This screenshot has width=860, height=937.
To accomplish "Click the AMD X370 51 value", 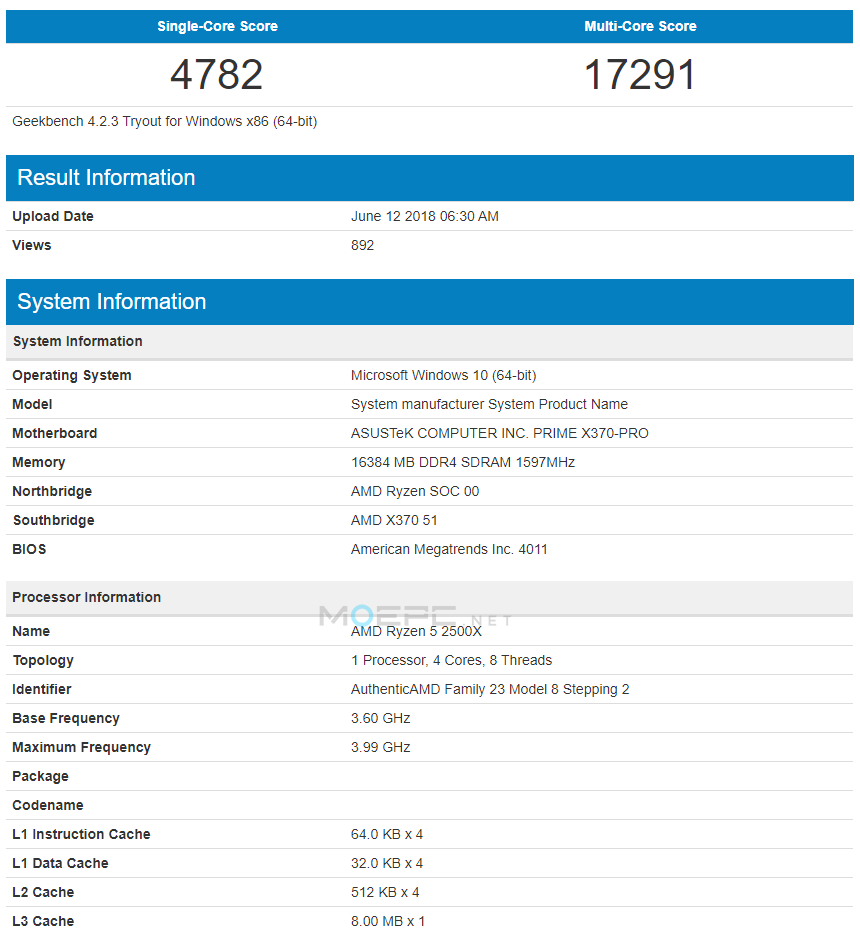I will [x=394, y=520].
